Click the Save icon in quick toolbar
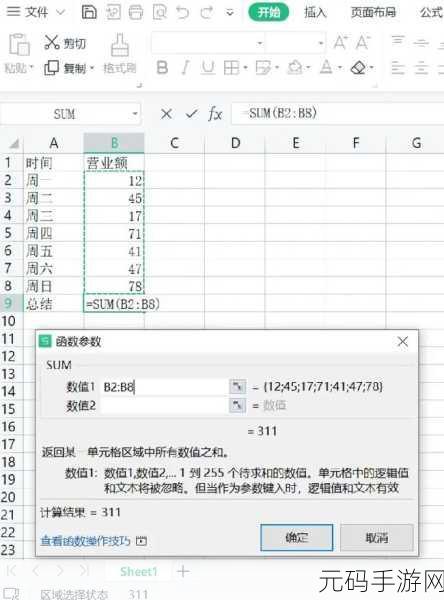444x600 pixels. pyautogui.click(x=89, y=12)
